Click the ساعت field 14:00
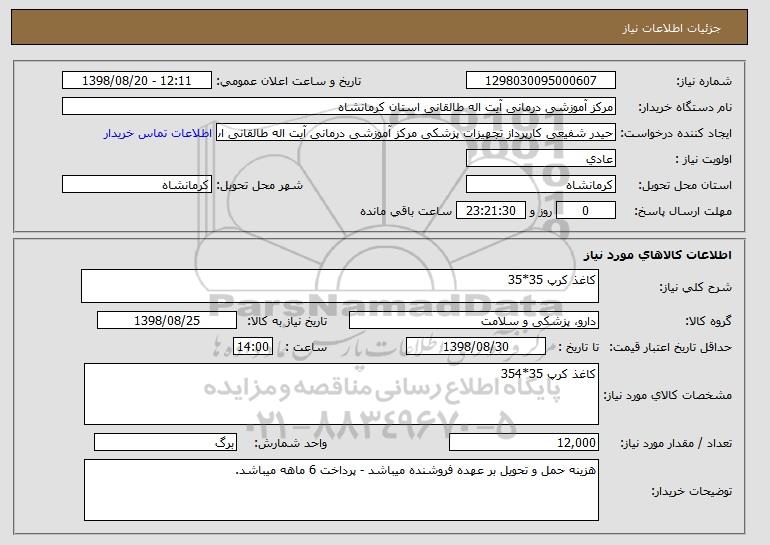 (x=253, y=347)
